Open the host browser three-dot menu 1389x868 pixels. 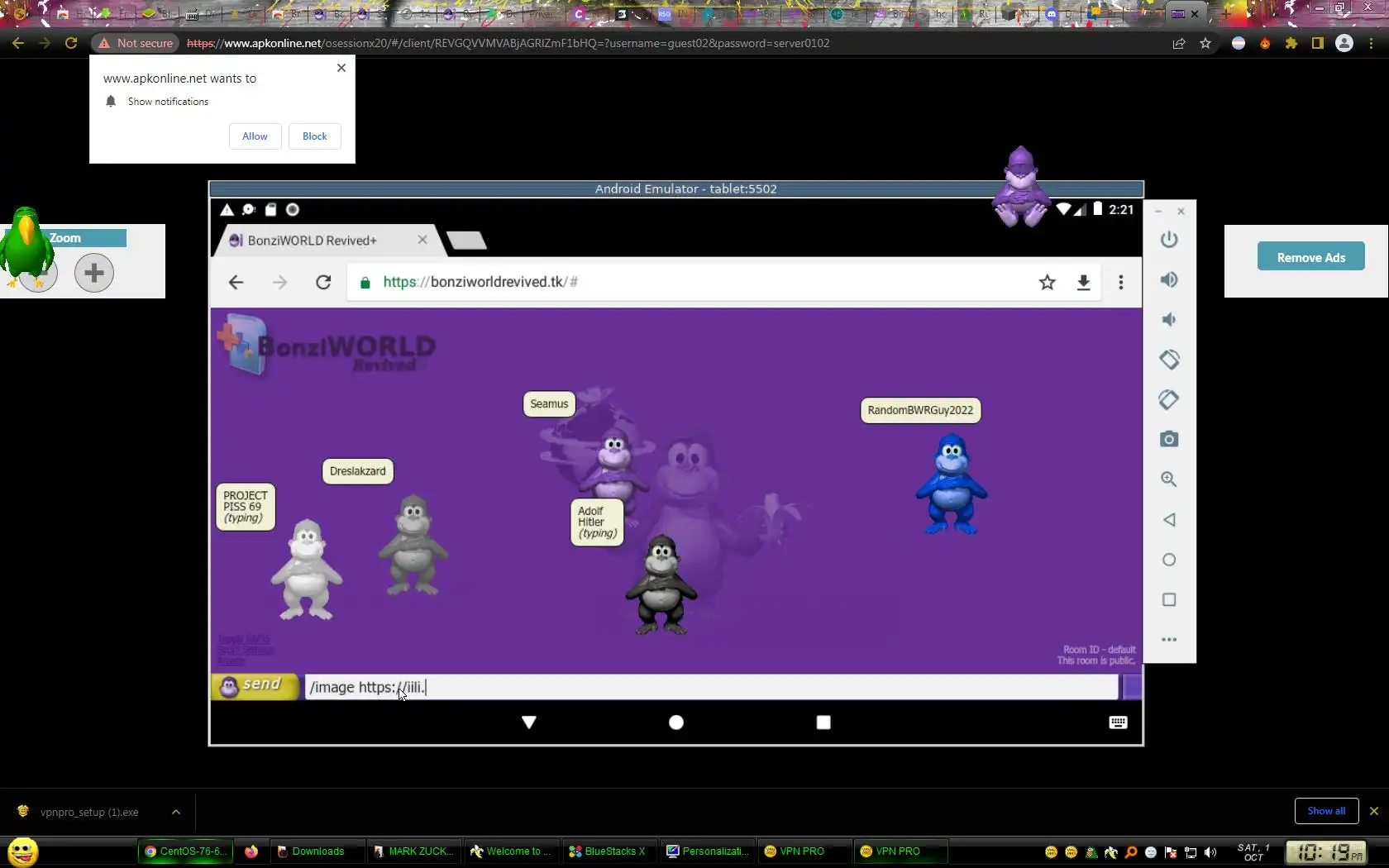click(1371, 43)
